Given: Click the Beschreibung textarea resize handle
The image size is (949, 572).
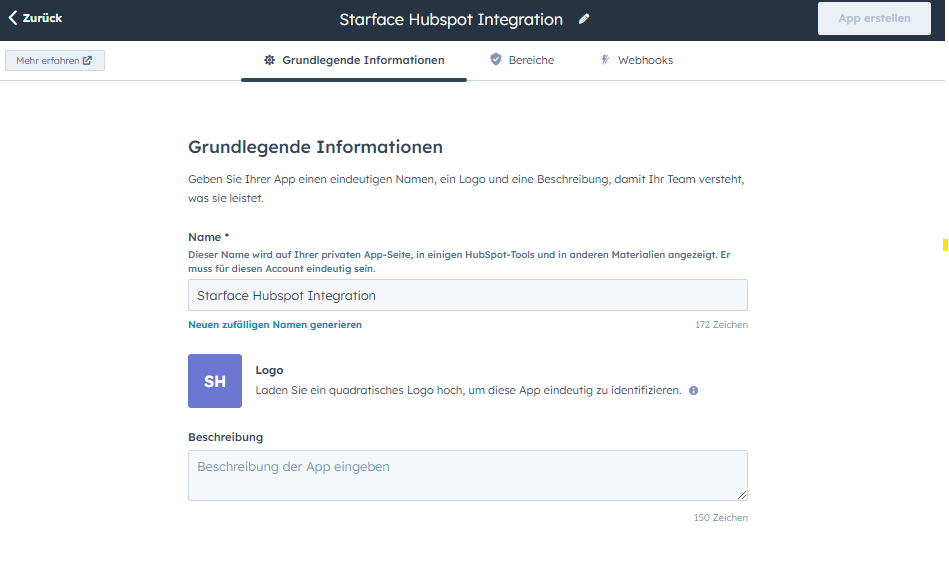Looking at the screenshot, I should 742,495.
